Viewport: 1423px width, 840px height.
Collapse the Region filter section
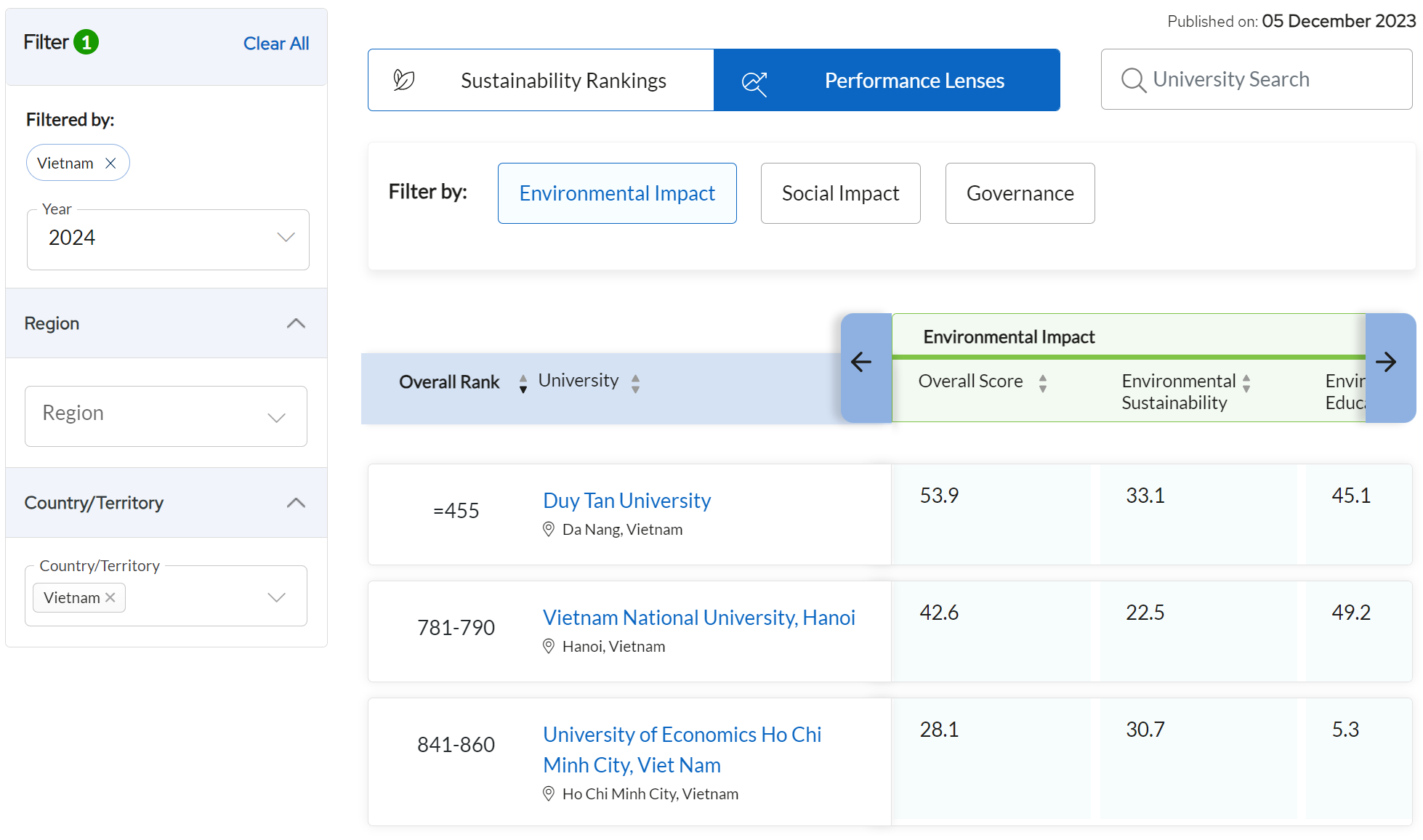pos(296,323)
